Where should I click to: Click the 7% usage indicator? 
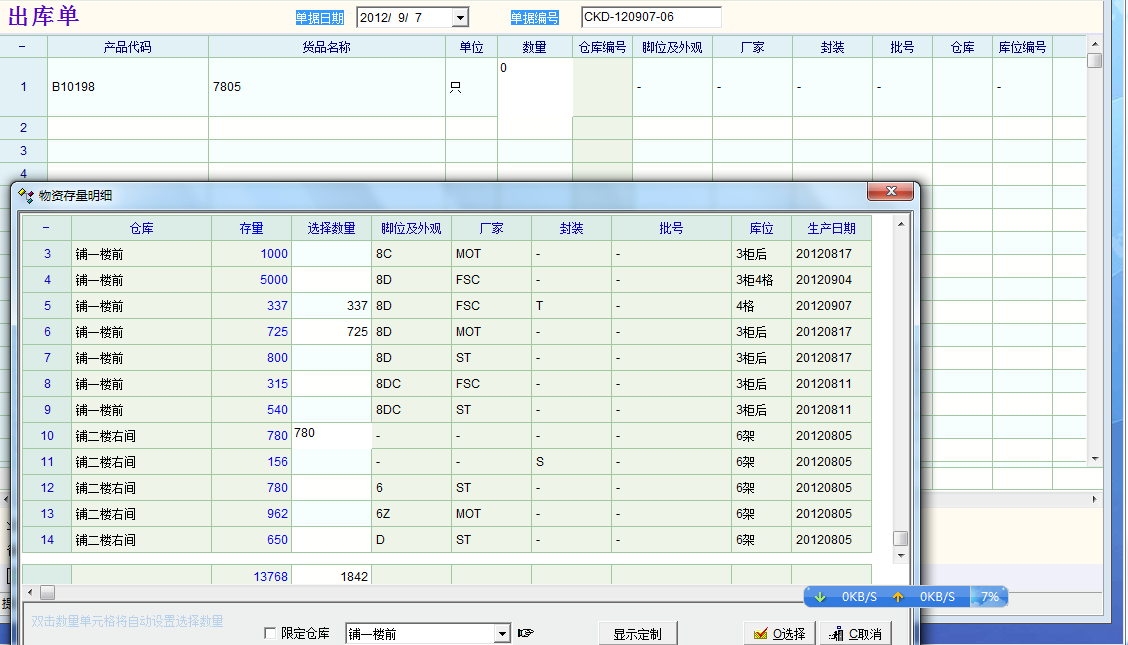(x=989, y=597)
